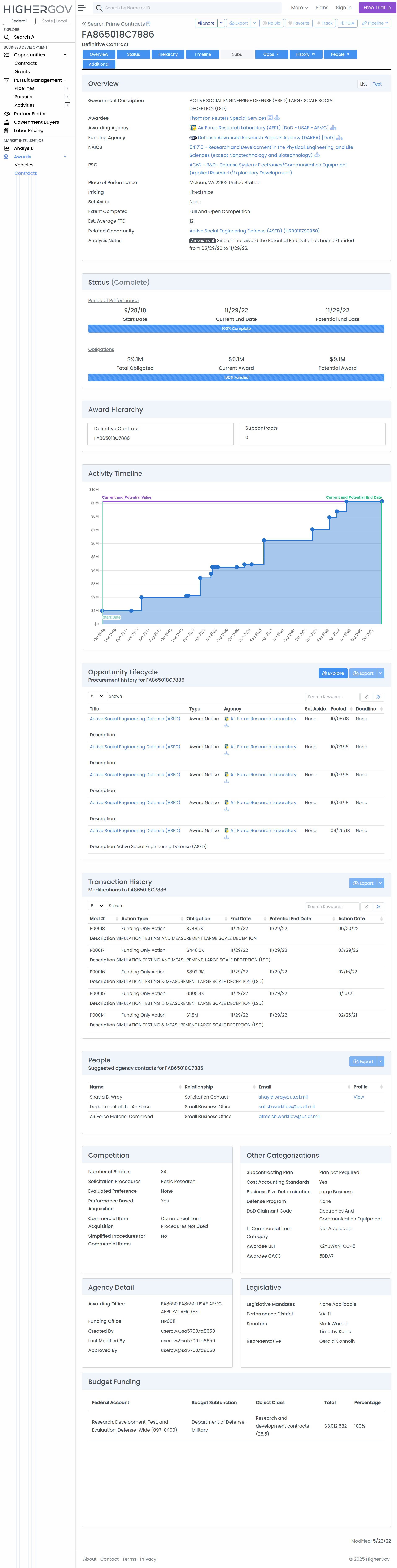
Task: Open the Share dropdown arrow
Action: click(x=221, y=23)
